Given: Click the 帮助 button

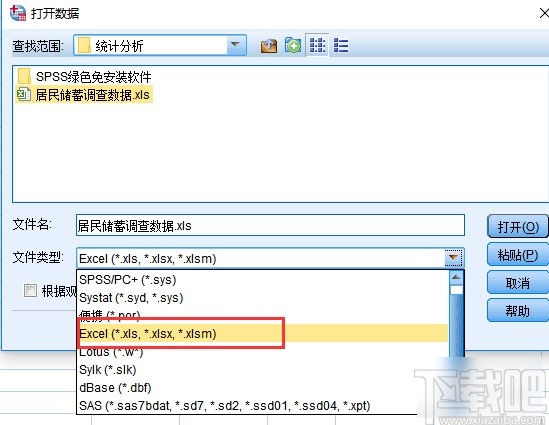Looking at the screenshot, I should pos(518,311).
